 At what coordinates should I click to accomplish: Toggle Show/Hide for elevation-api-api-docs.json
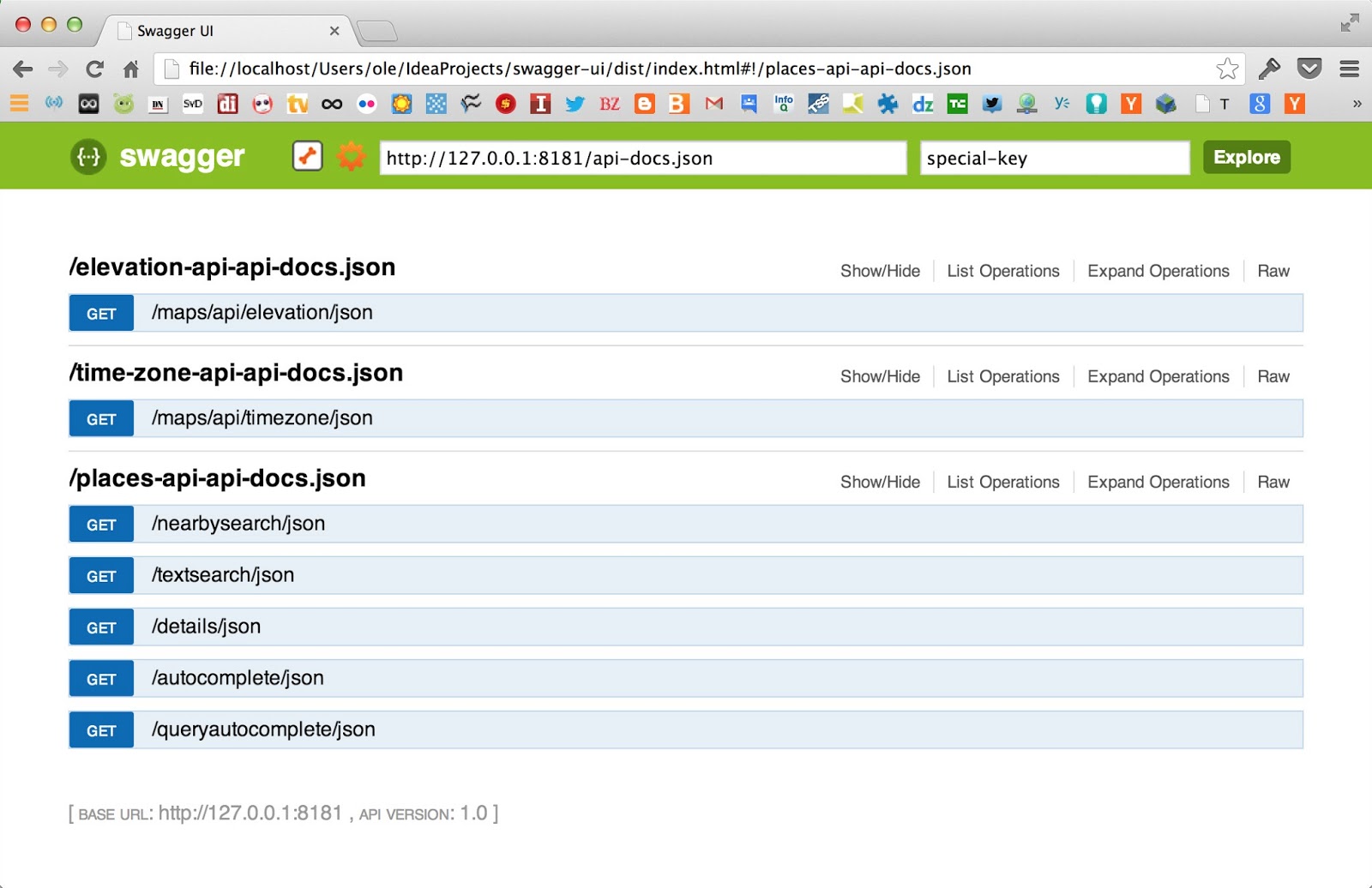click(880, 271)
